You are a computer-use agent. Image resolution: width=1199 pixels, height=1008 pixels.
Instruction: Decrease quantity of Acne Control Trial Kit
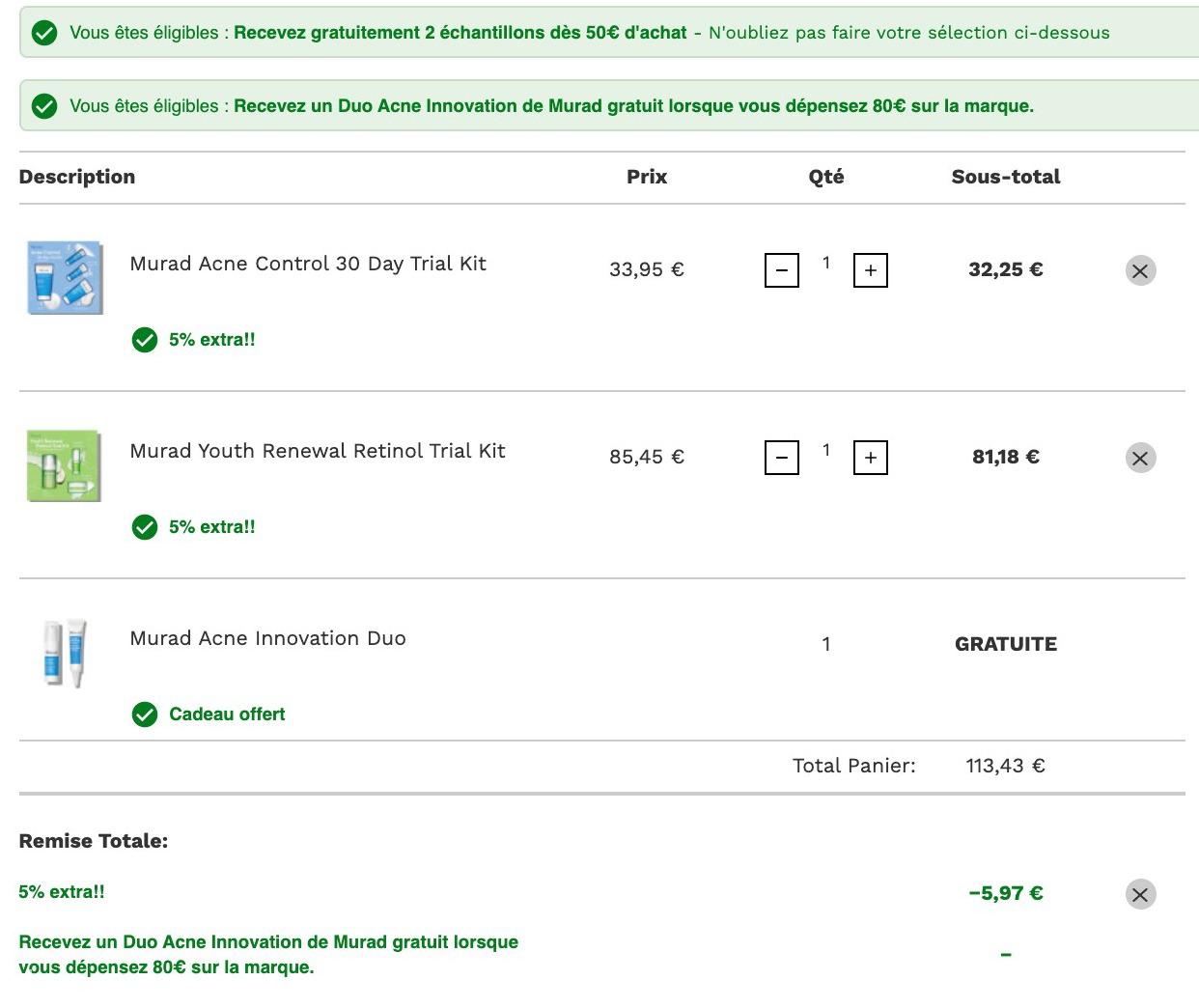[x=782, y=270]
